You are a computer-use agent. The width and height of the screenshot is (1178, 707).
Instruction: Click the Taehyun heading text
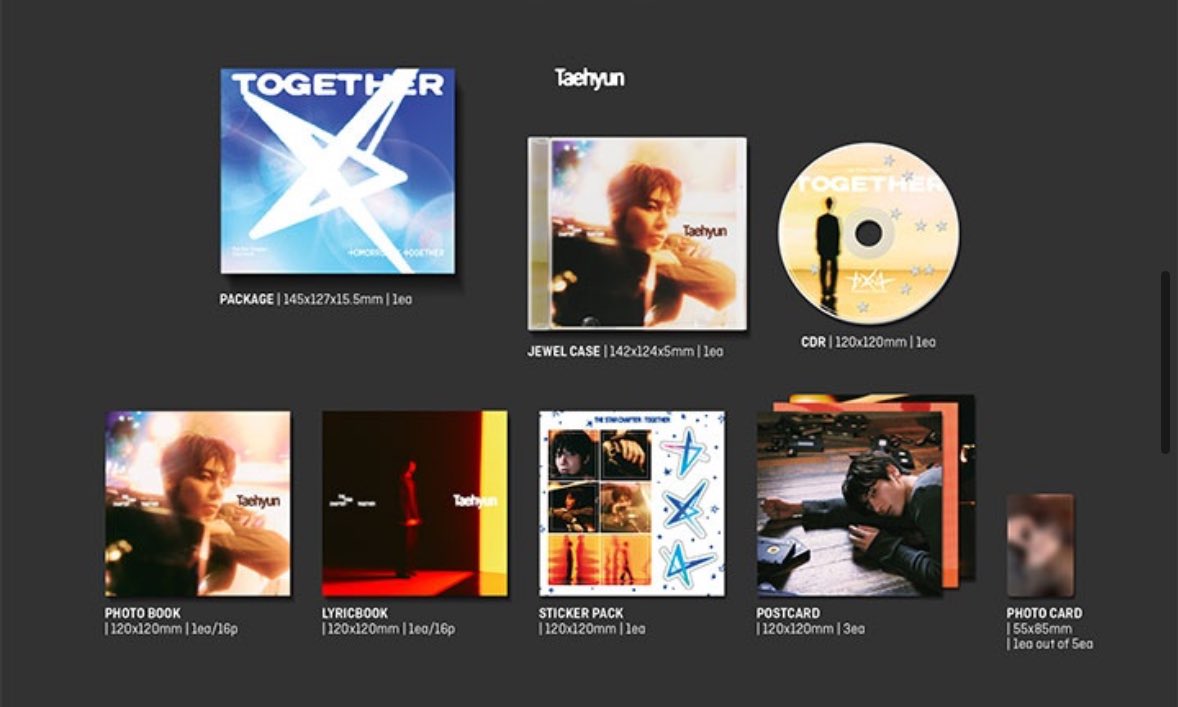pos(590,78)
